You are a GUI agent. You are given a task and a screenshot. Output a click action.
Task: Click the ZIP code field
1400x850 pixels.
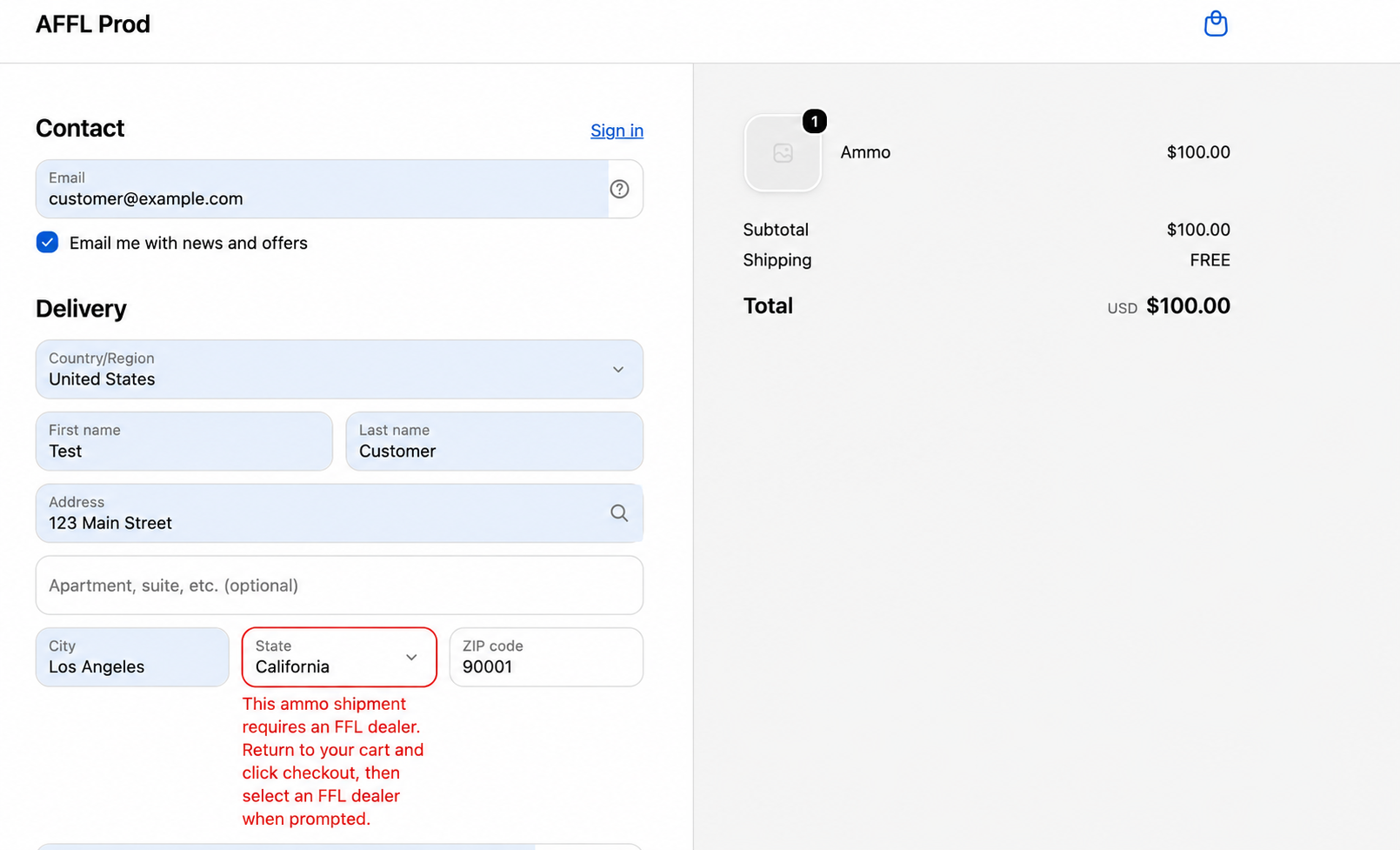pos(546,657)
